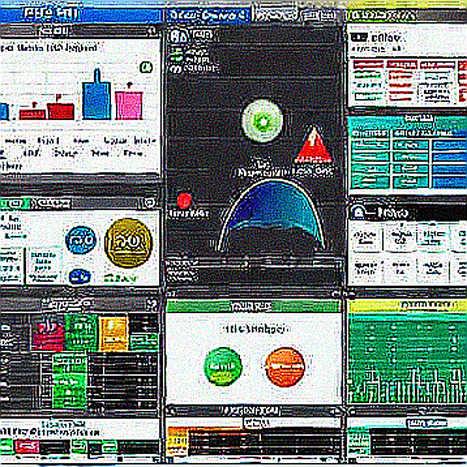Click the large gold coin badge
The width and height of the screenshot is (467, 467).
128,243
